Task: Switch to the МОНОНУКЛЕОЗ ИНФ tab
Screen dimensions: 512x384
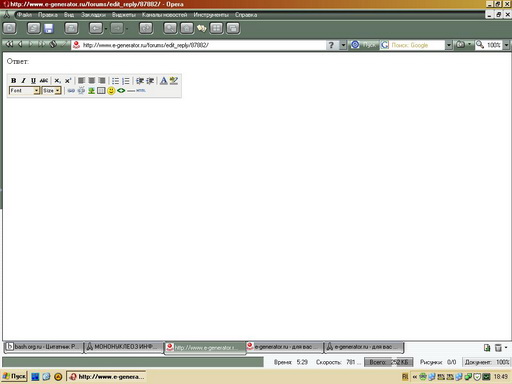Action: pyautogui.click(x=123, y=347)
